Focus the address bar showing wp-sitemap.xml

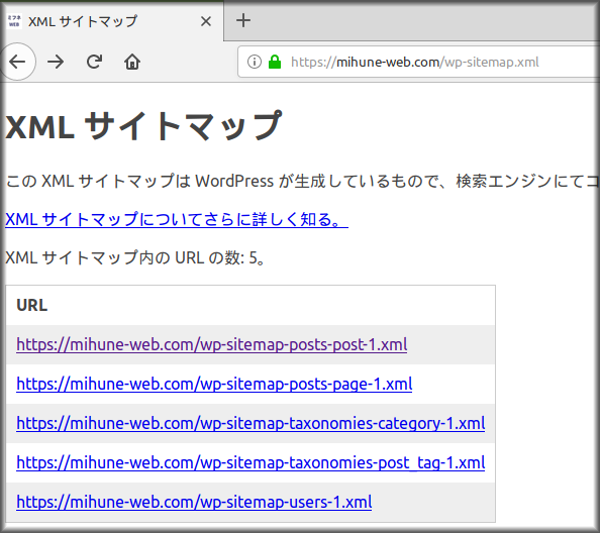click(417, 62)
